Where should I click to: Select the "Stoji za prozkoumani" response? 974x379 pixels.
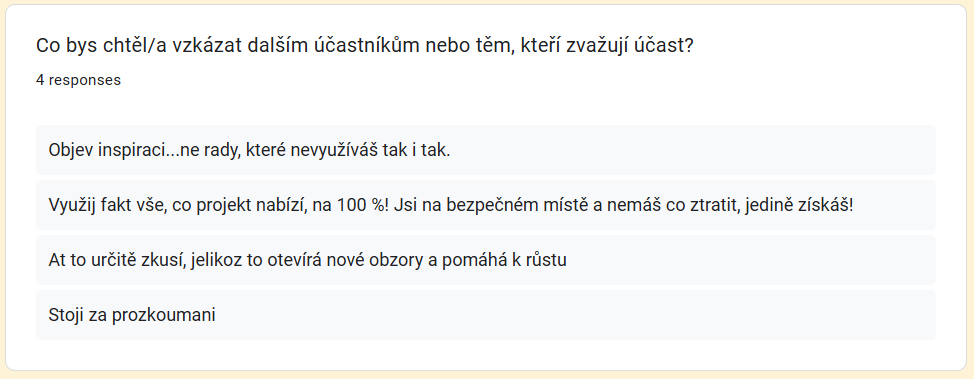485,315
